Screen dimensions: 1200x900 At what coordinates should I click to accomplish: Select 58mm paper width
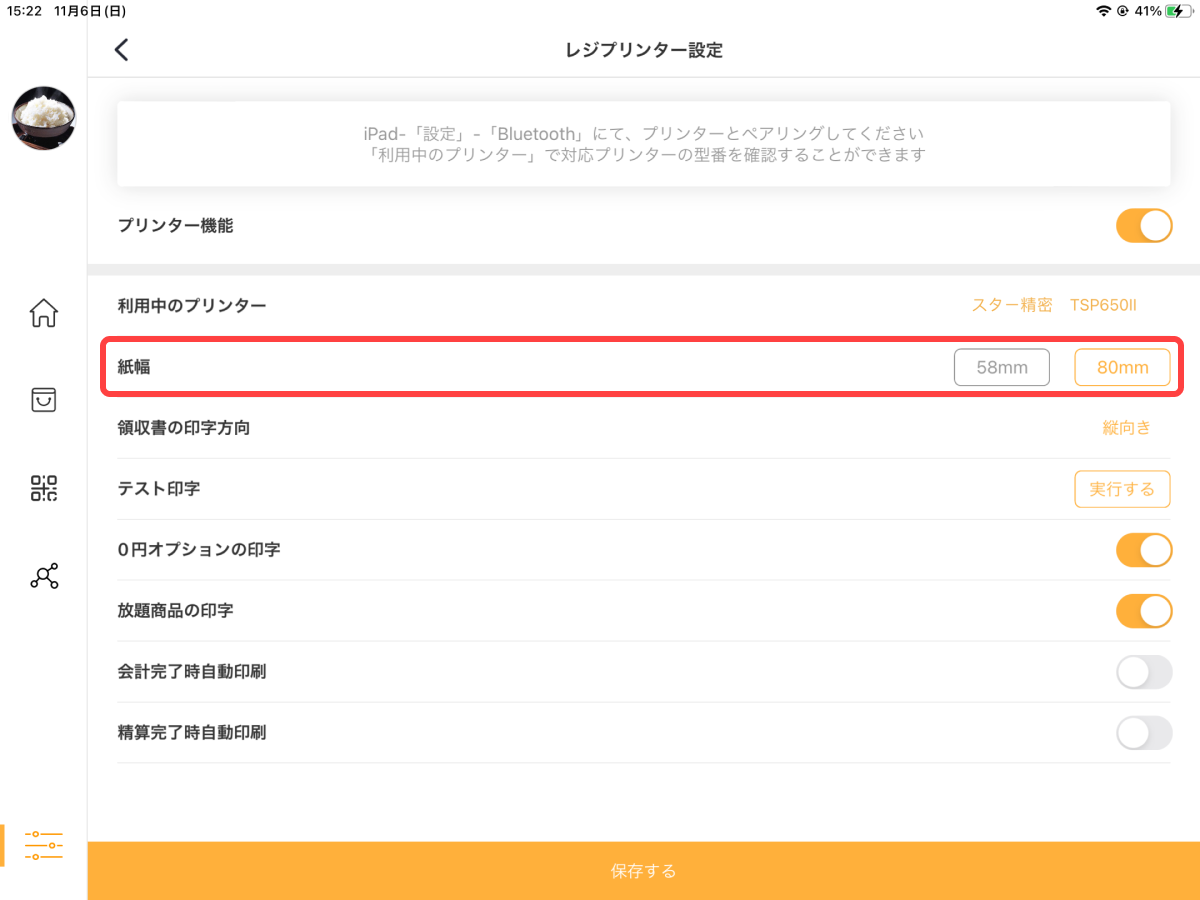click(1002, 367)
